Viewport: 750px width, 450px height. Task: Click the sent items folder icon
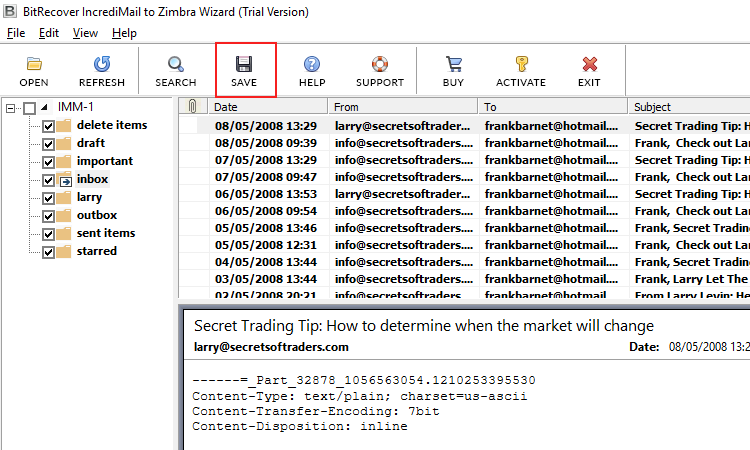[64, 234]
